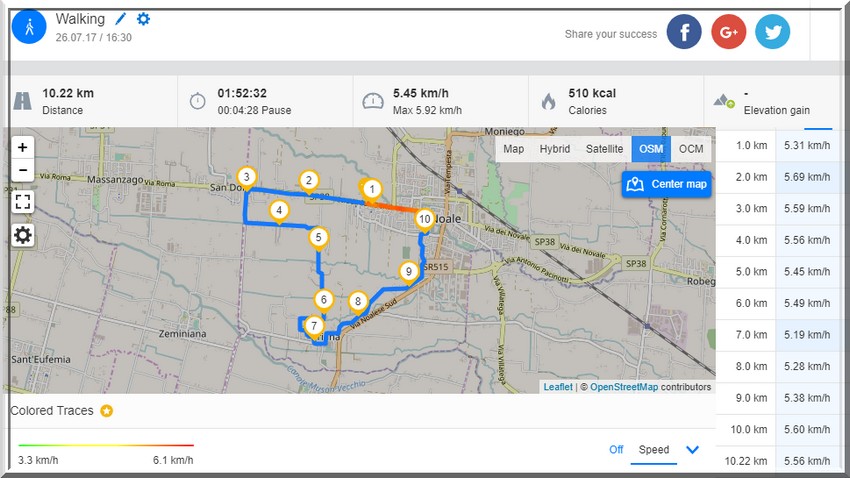Open the OpenStreetMap link
This screenshot has height=478, width=850.
tap(624, 387)
